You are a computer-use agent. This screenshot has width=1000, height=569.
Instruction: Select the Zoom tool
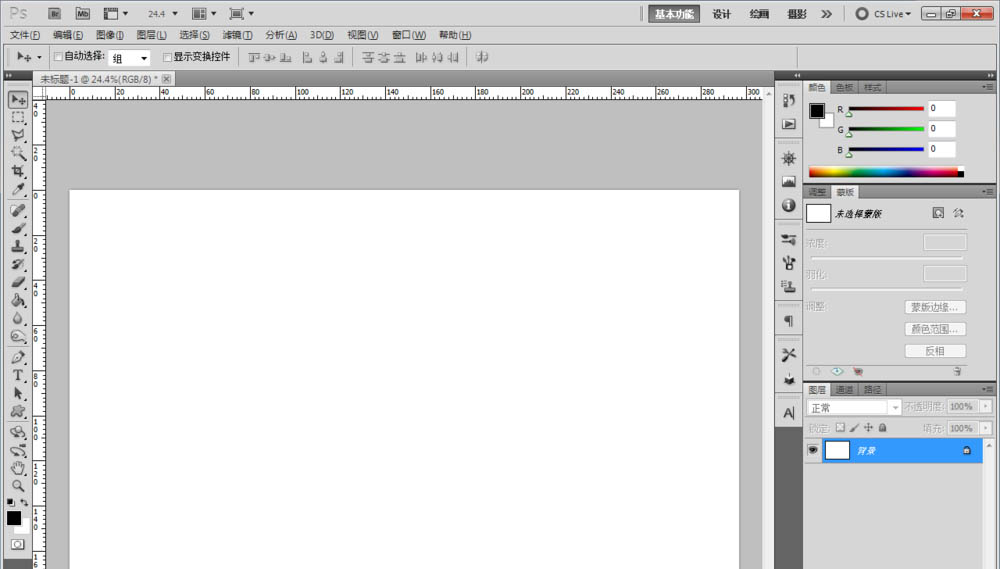pyautogui.click(x=18, y=485)
